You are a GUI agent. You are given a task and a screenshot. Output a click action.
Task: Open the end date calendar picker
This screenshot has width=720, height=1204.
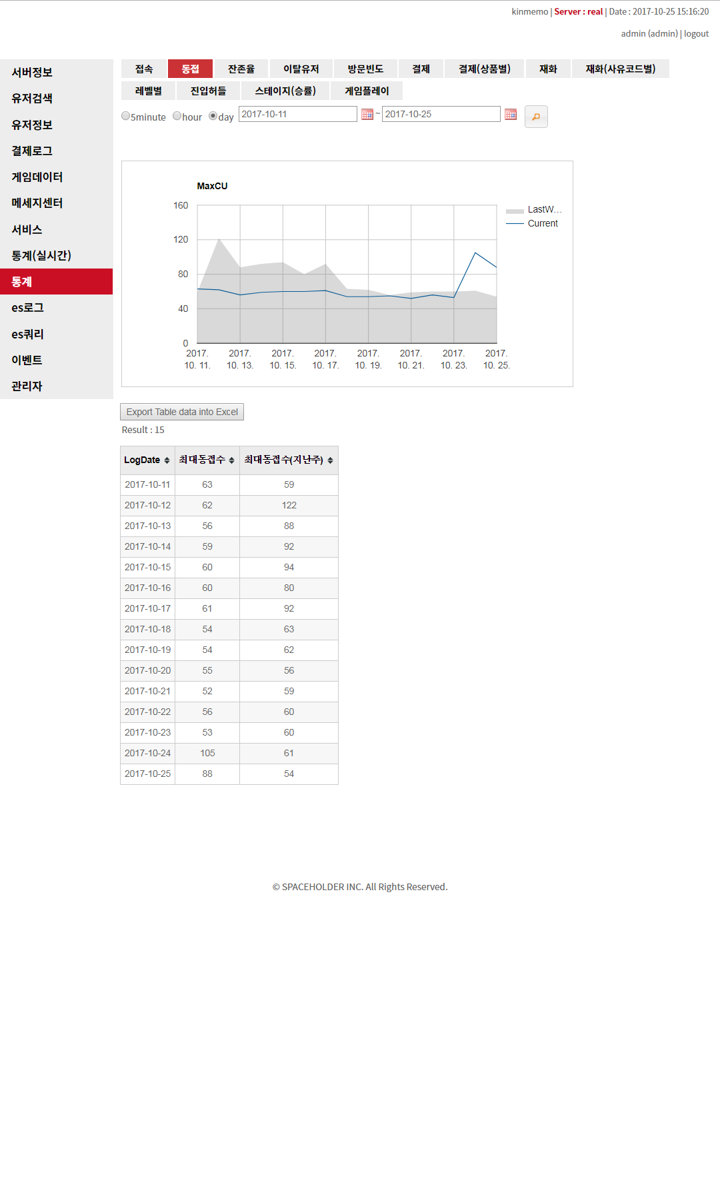[x=511, y=115]
